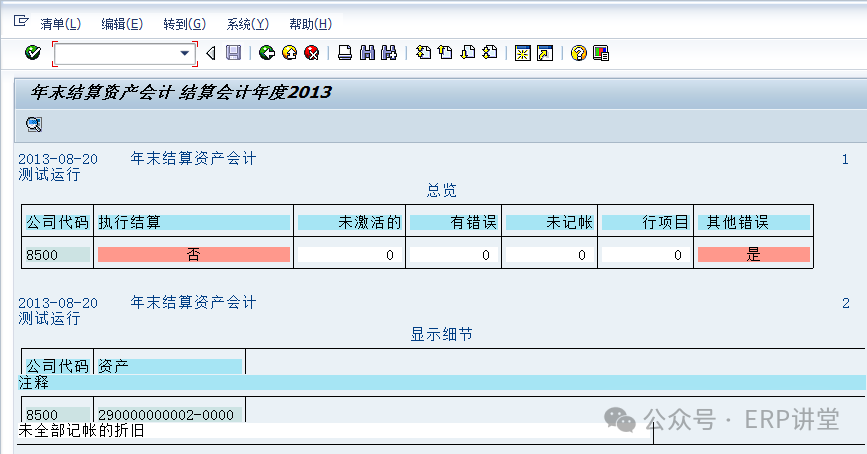Collapse command field with triangle arrow
The width and height of the screenshot is (867, 454).
point(211,53)
